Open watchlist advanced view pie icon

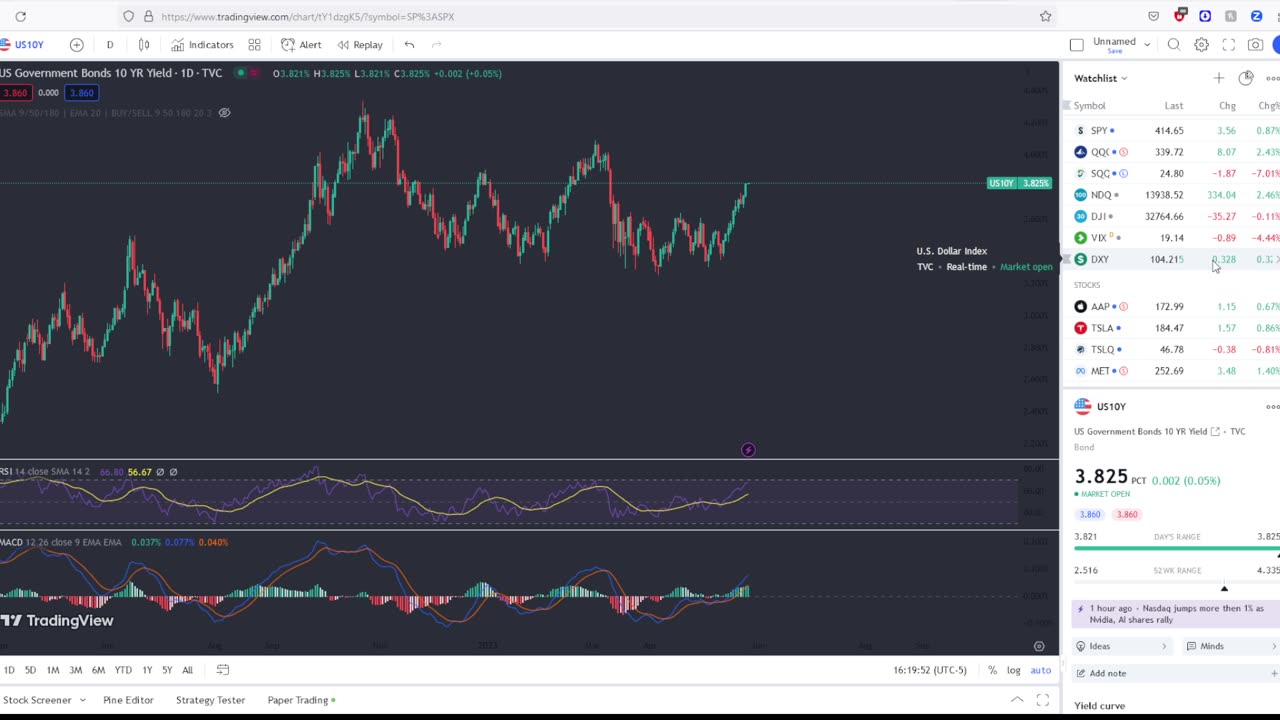point(1246,78)
